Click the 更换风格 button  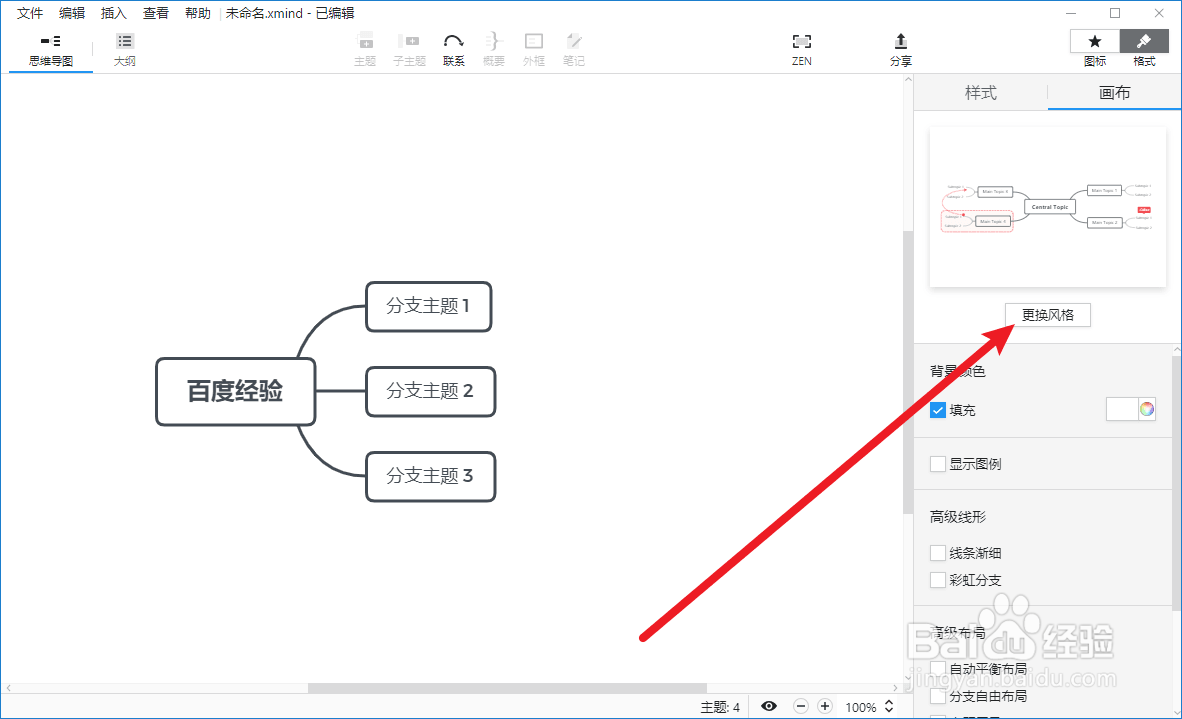1048,315
